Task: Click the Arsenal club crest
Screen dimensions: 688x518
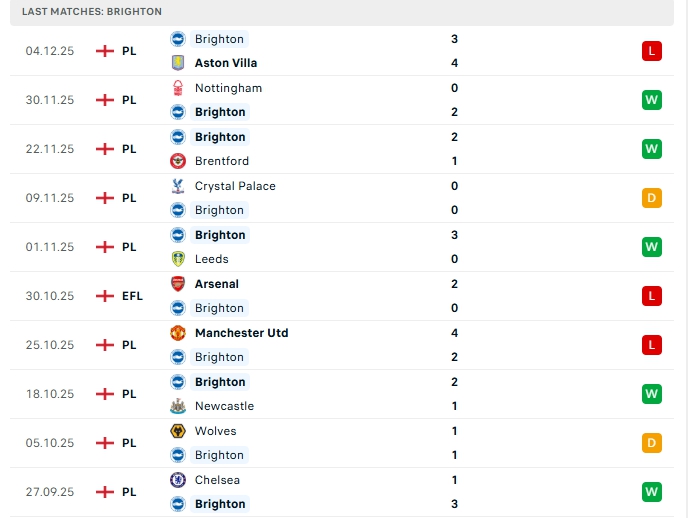Action: point(178,284)
